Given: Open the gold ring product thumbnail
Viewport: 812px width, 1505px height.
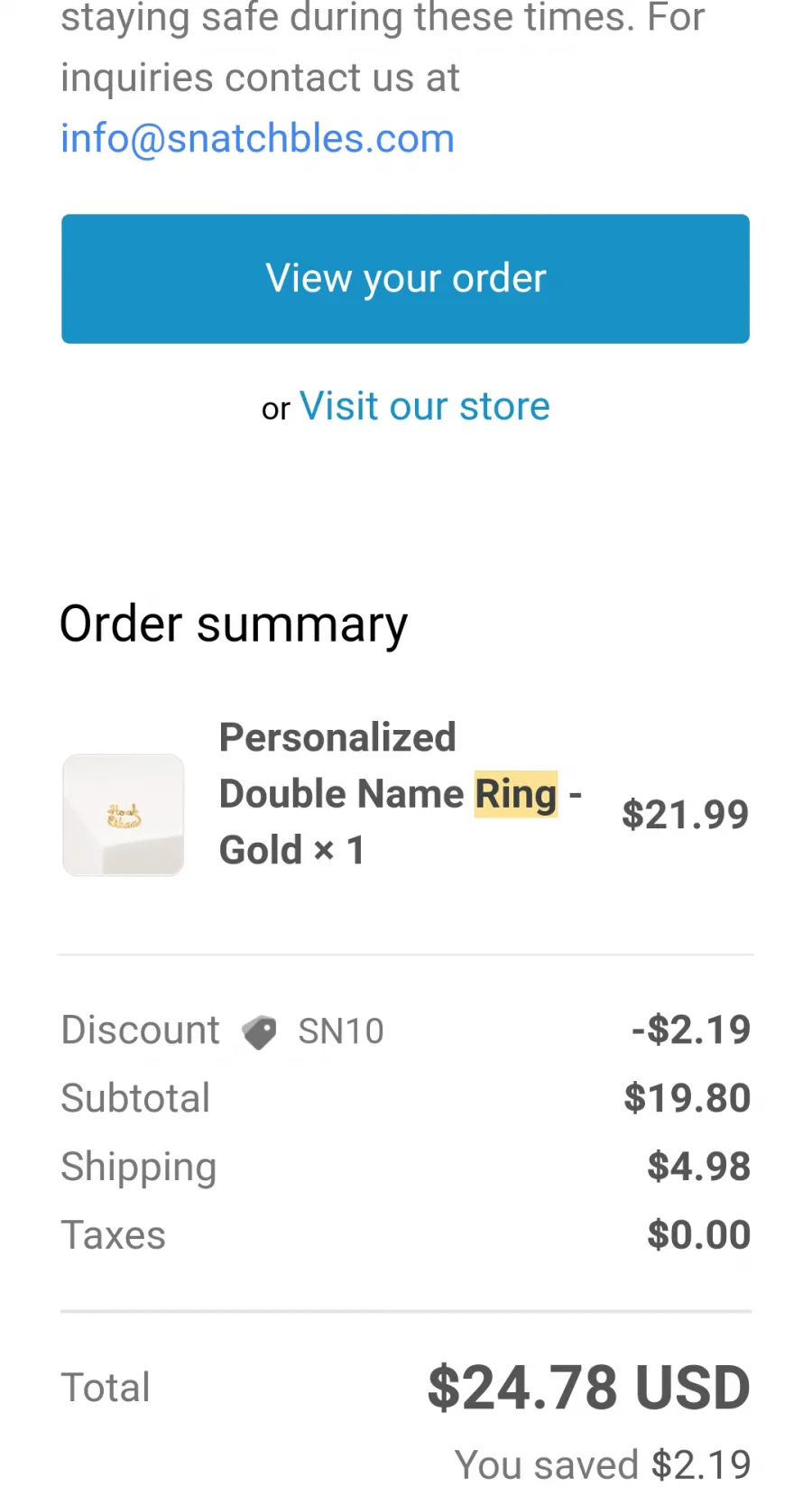Looking at the screenshot, I should [x=124, y=815].
